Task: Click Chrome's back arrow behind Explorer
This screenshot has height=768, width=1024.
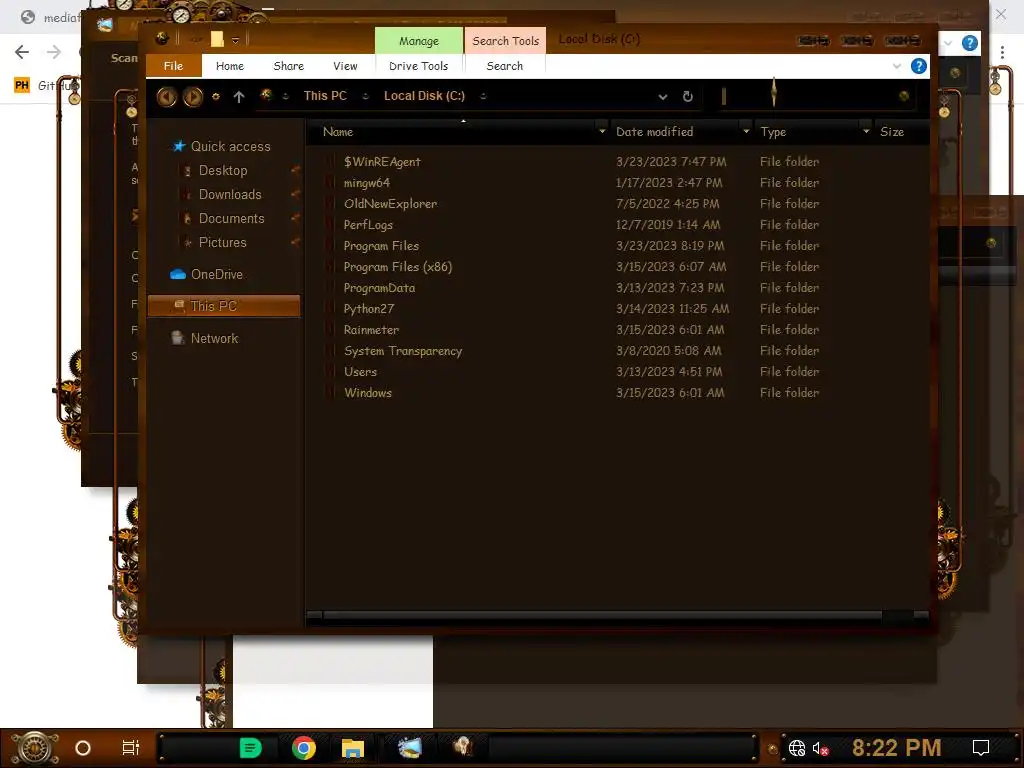Action: click(x=22, y=52)
